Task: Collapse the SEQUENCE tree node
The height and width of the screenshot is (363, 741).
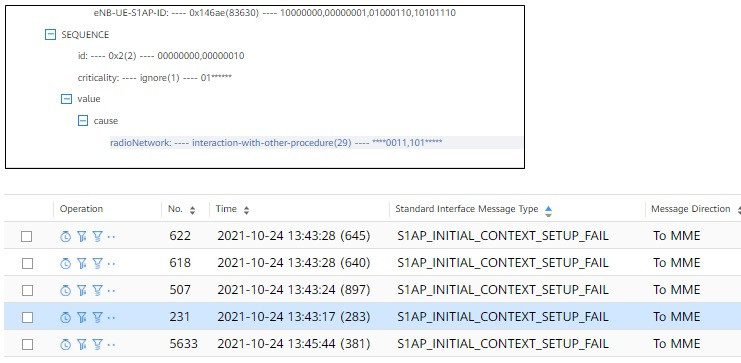Action: [x=50, y=35]
